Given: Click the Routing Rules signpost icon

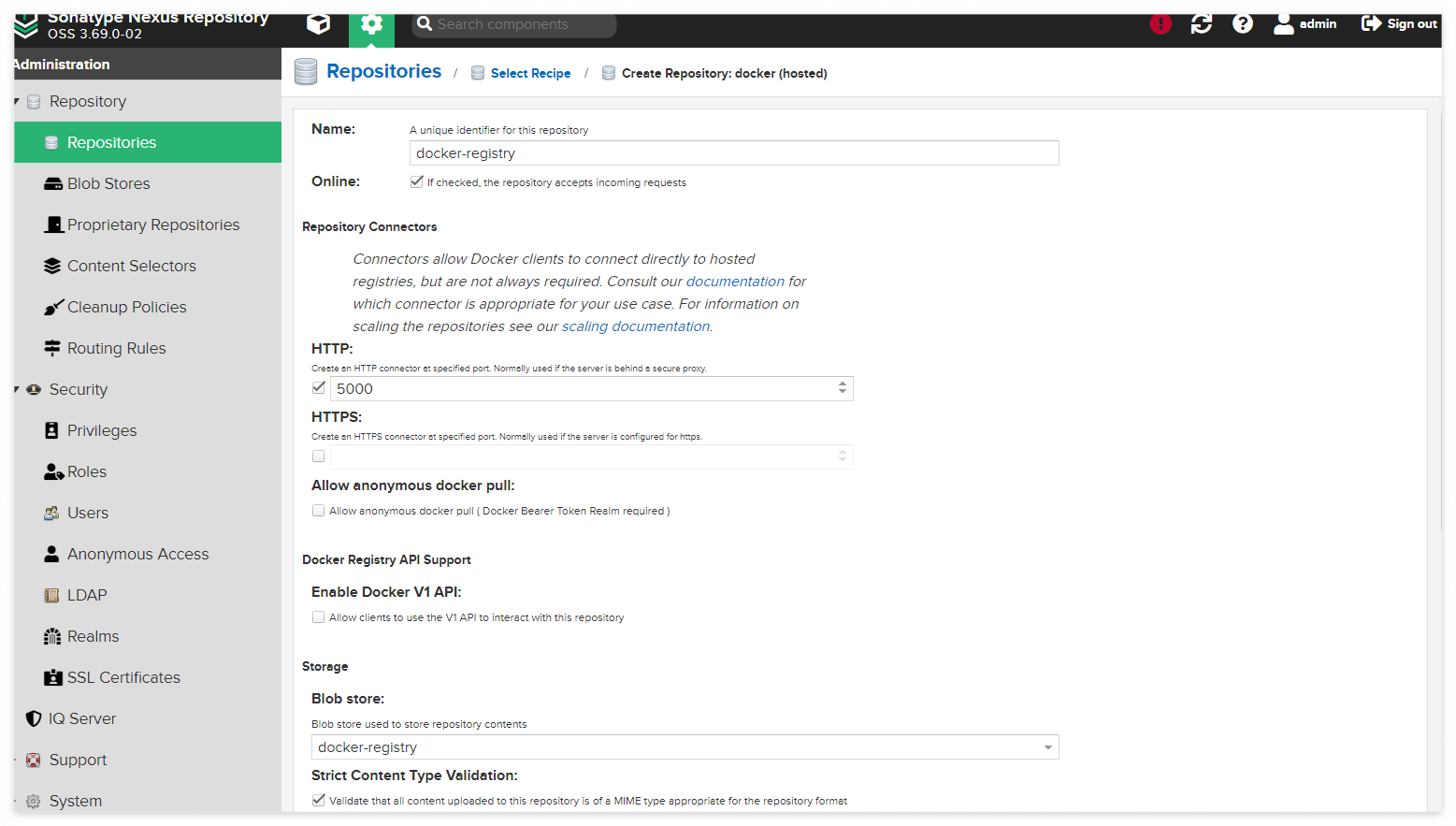Looking at the screenshot, I should point(52,348).
